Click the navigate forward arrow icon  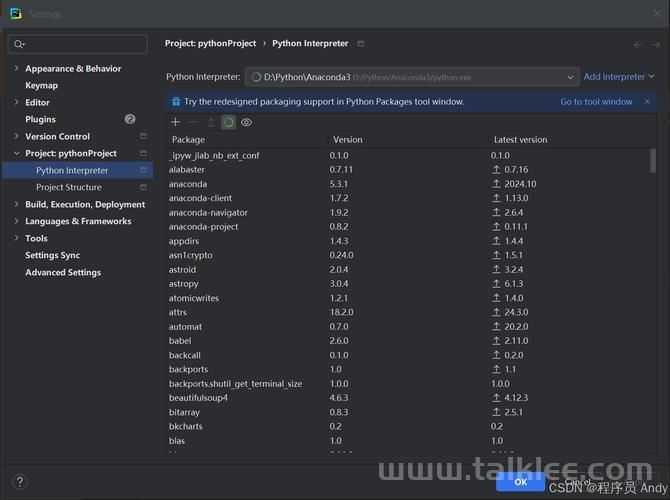(655, 44)
